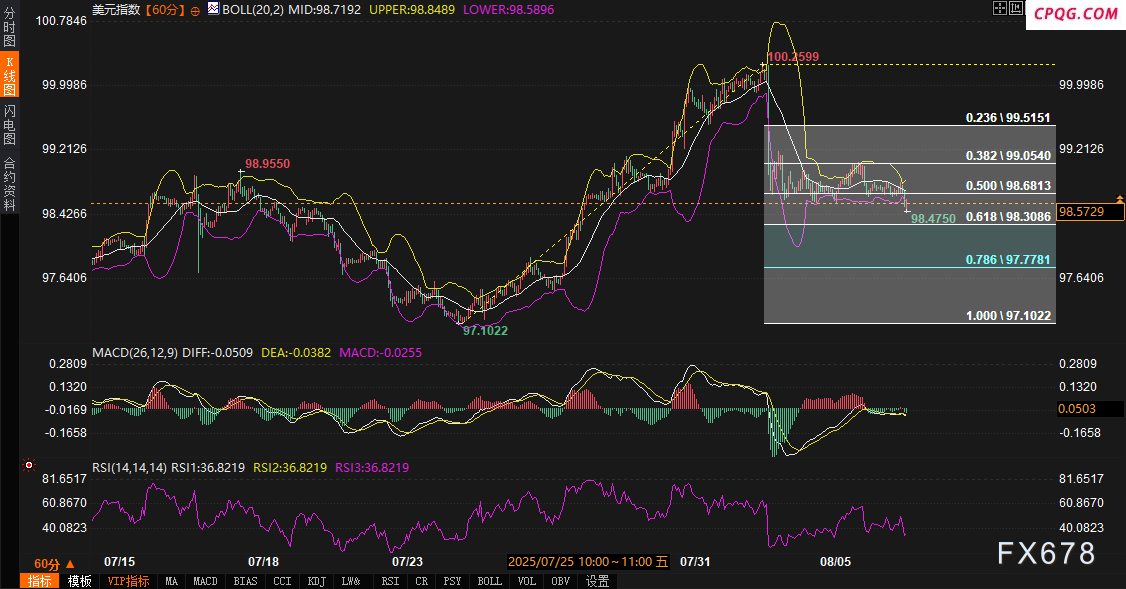Image resolution: width=1126 pixels, height=589 pixels.
Task: Open the 合约资料 sidebar tab
Action: click(10, 183)
